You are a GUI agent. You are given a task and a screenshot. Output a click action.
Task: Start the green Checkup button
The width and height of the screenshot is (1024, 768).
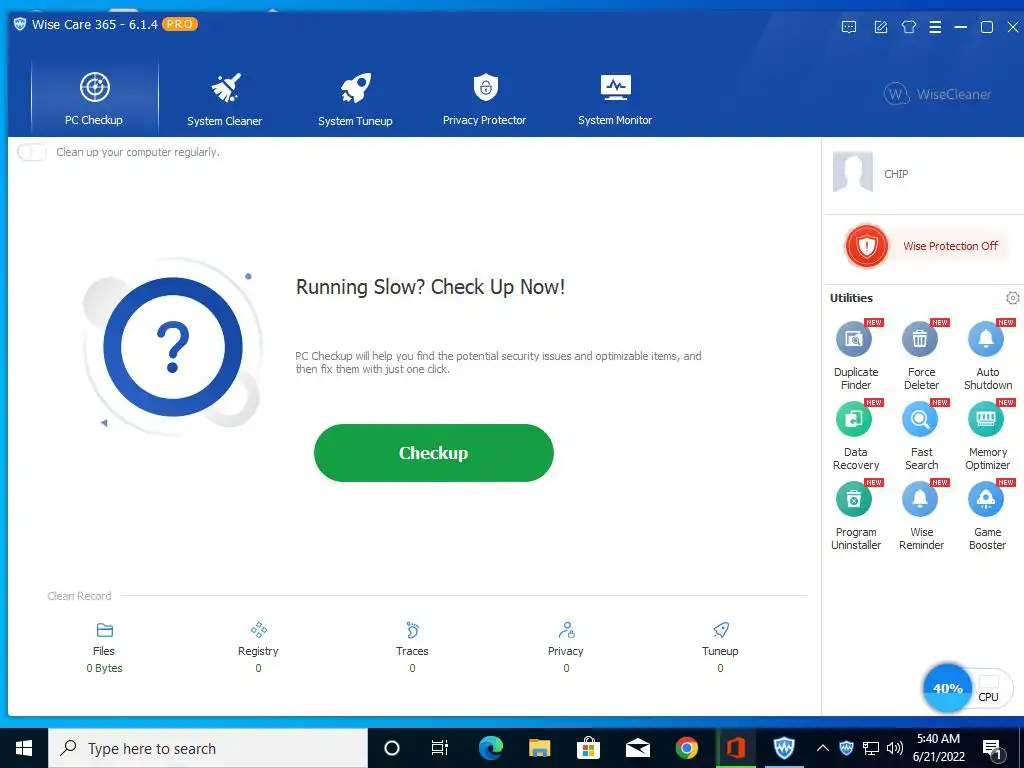coord(434,453)
